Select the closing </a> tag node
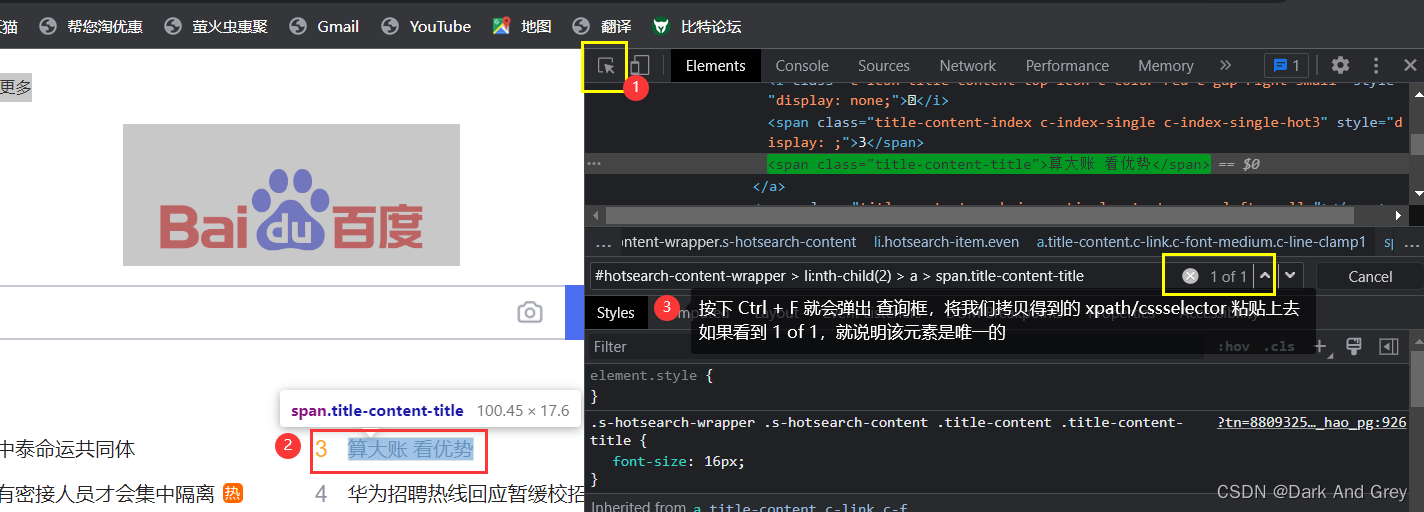Image resolution: width=1424 pixels, height=512 pixels. [769, 186]
